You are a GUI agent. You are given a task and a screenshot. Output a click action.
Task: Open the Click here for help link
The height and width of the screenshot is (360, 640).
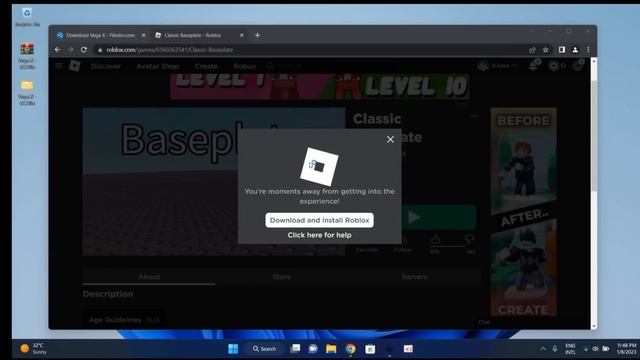(x=319, y=235)
